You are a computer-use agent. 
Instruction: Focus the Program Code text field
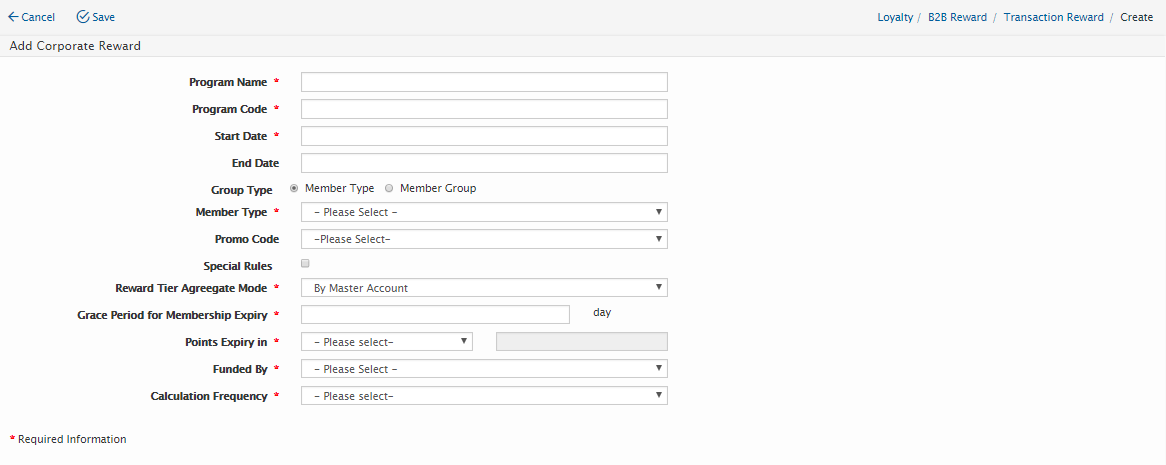pyautogui.click(x=484, y=109)
